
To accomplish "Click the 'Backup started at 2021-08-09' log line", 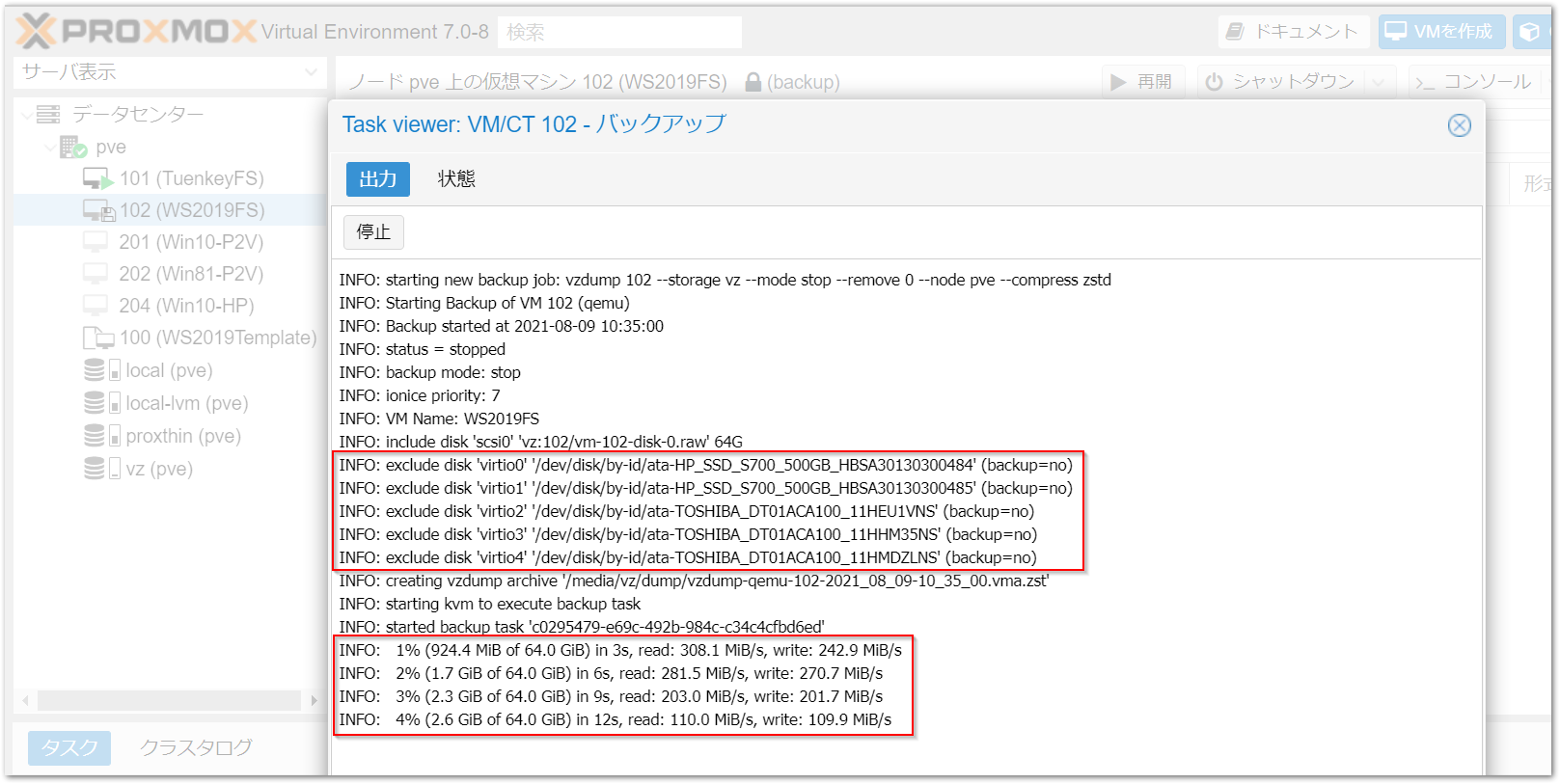I will click(x=502, y=326).
